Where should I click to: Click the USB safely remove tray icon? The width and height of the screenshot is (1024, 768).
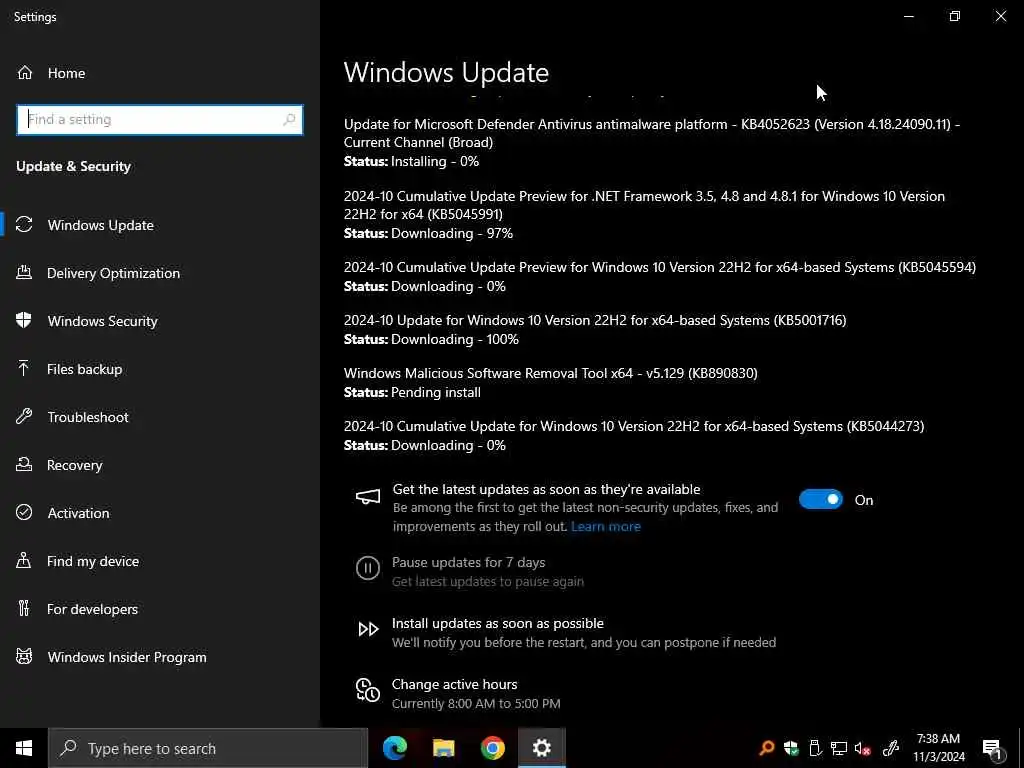(x=814, y=748)
